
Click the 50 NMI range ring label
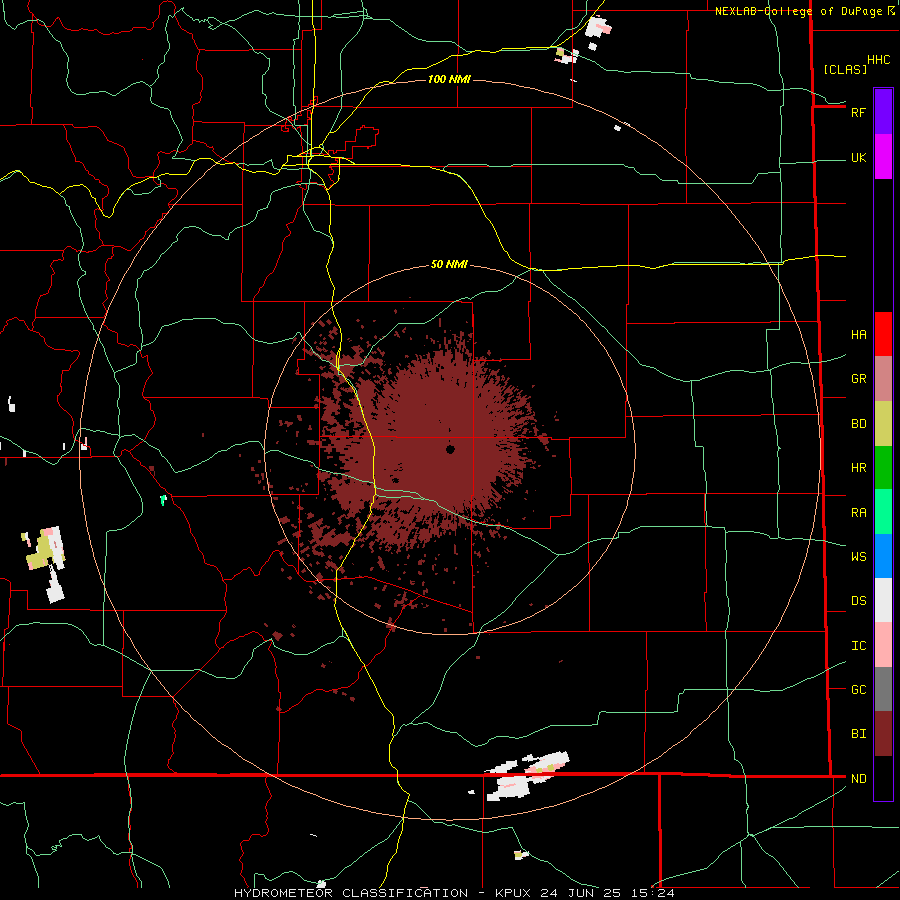coord(449,265)
